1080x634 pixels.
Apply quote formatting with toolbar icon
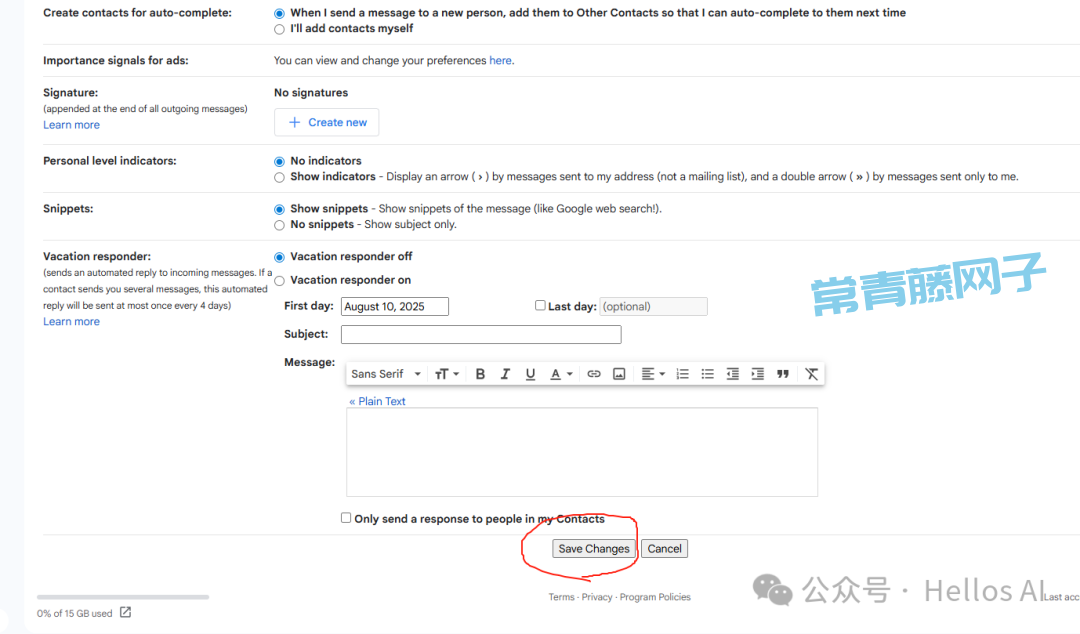pyautogui.click(x=783, y=374)
